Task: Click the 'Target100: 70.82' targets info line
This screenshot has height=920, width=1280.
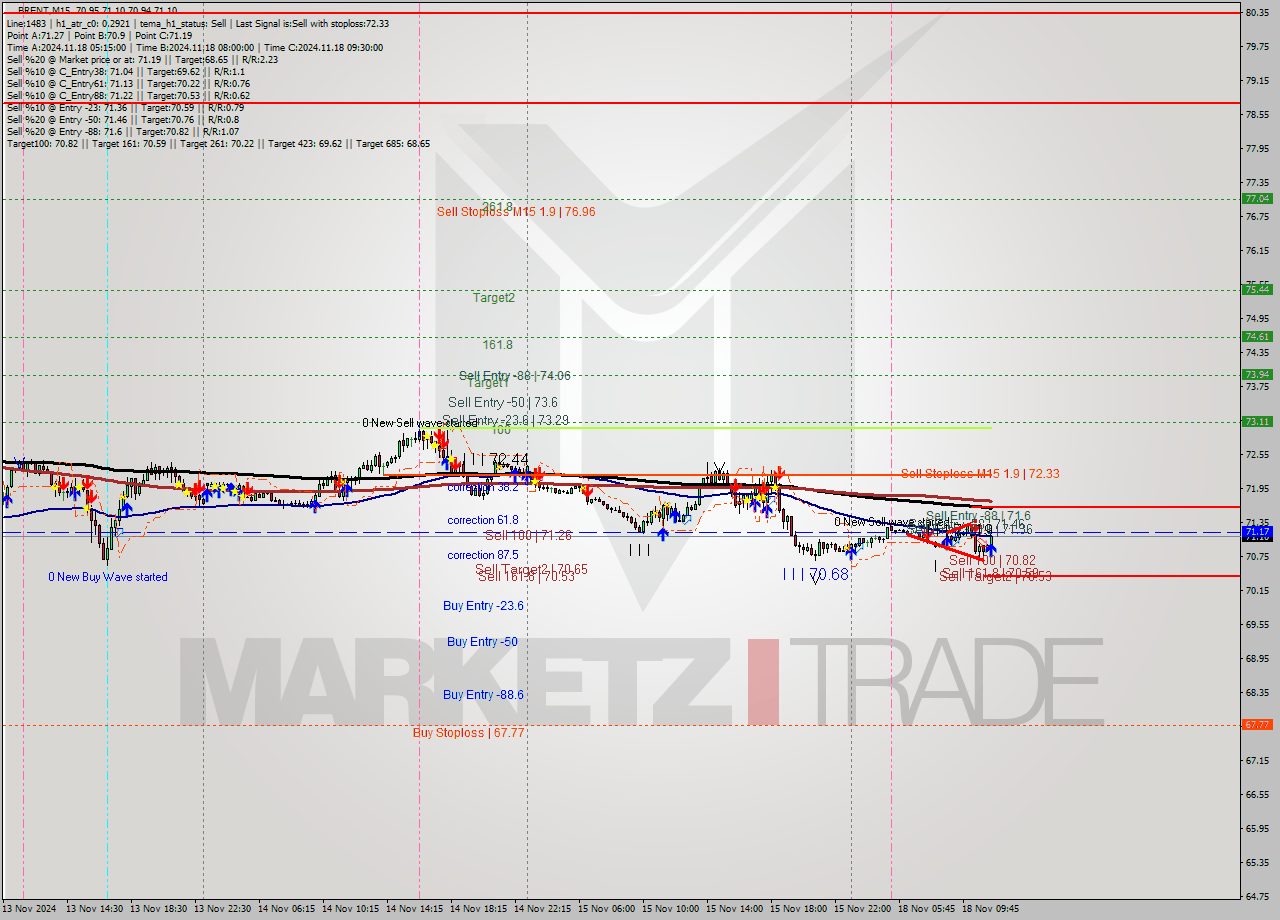Action: click(x=218, y=143)
